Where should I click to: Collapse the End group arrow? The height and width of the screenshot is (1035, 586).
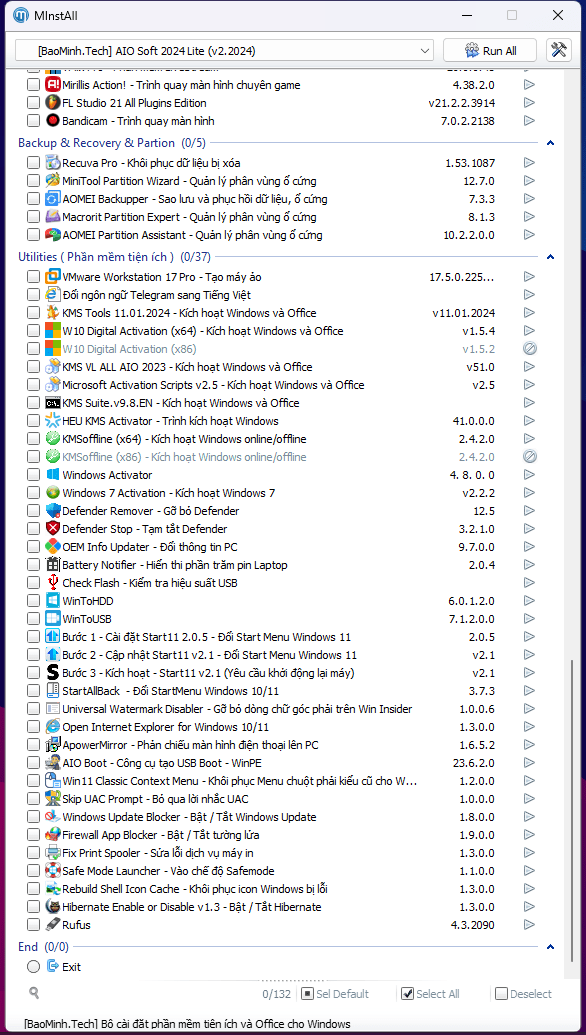(x=550, y=947)
